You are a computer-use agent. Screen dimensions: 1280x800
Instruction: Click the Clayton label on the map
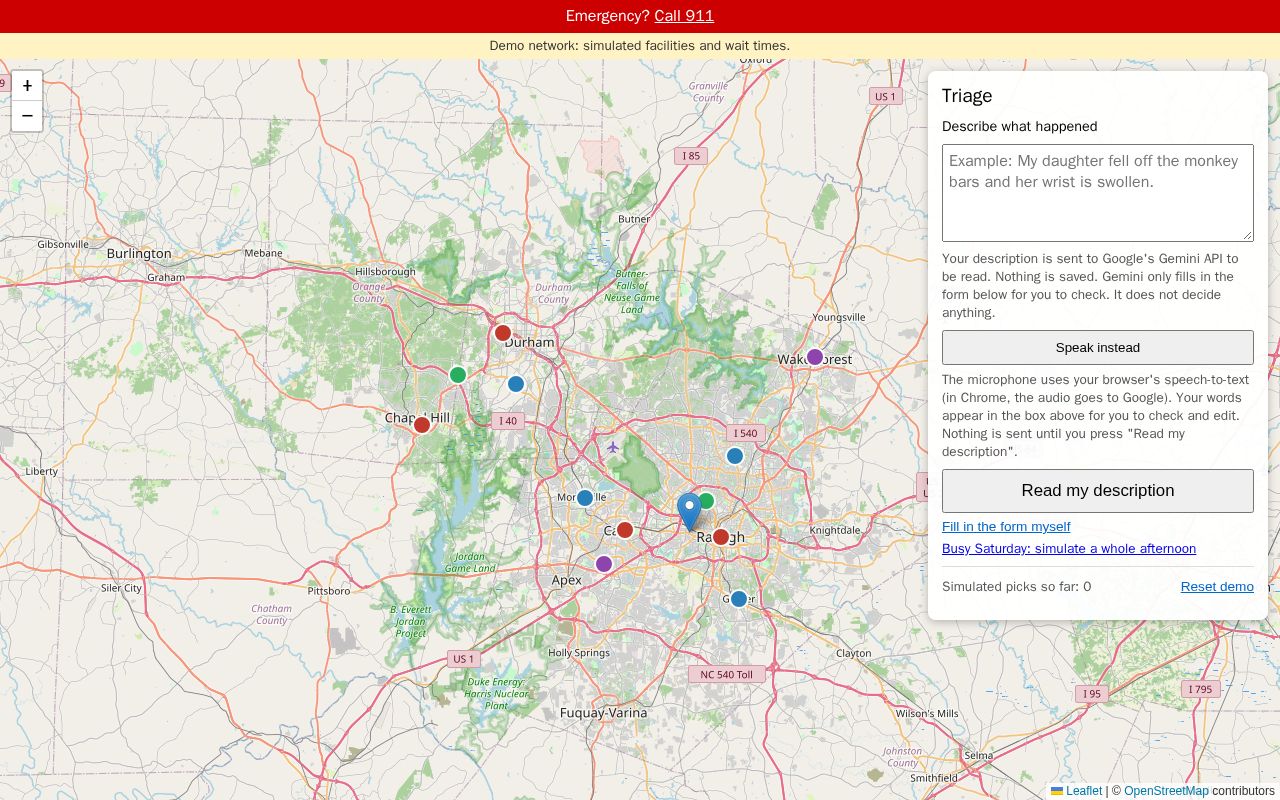[853, 653]
